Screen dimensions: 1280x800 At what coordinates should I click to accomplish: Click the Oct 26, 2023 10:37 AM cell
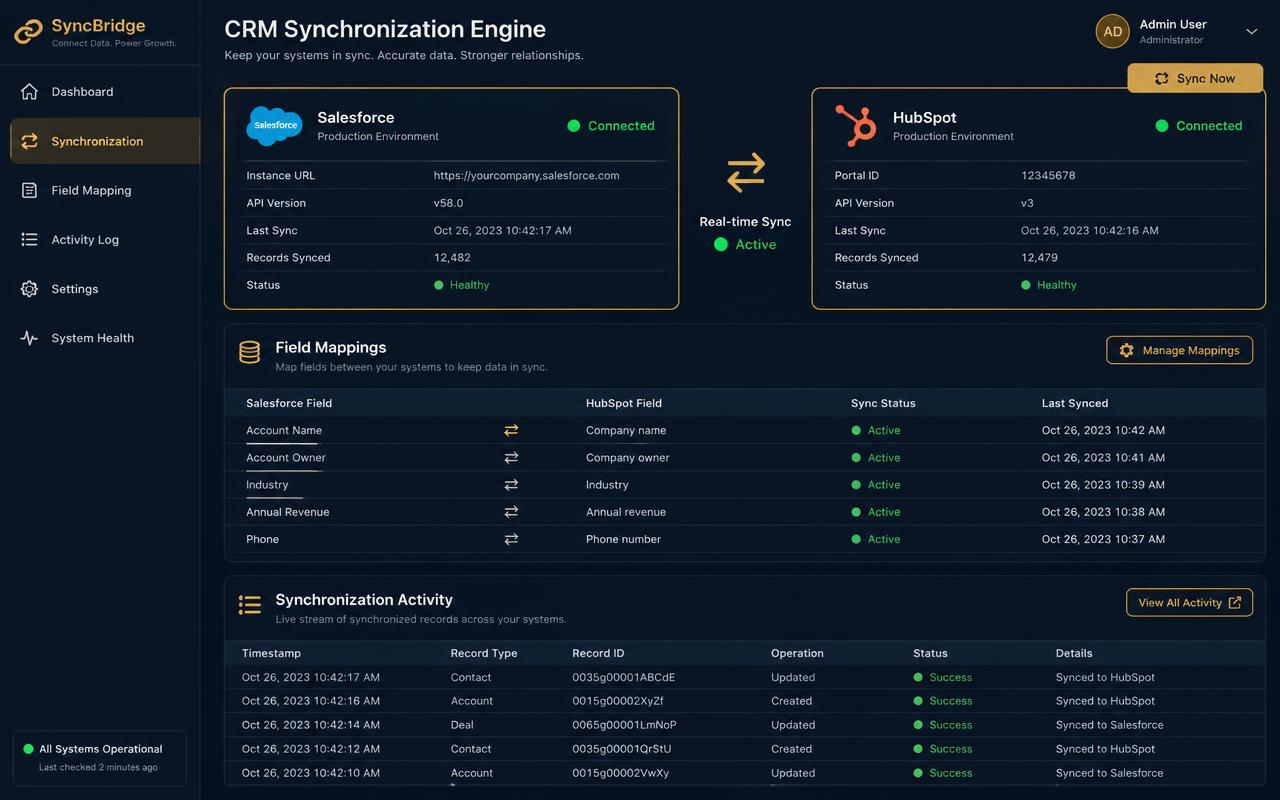(1103, 539)
